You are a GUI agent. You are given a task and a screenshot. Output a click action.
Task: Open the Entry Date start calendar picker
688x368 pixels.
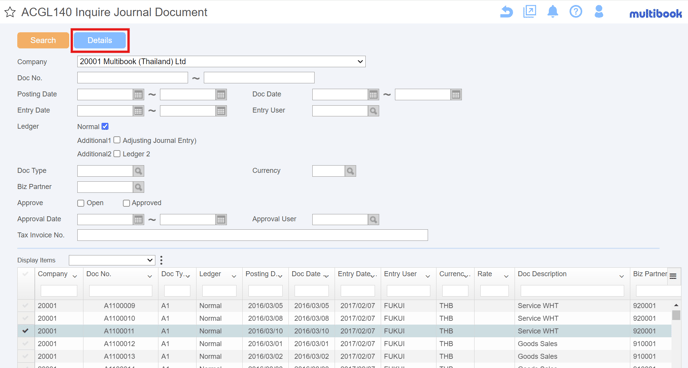[138, 111]
